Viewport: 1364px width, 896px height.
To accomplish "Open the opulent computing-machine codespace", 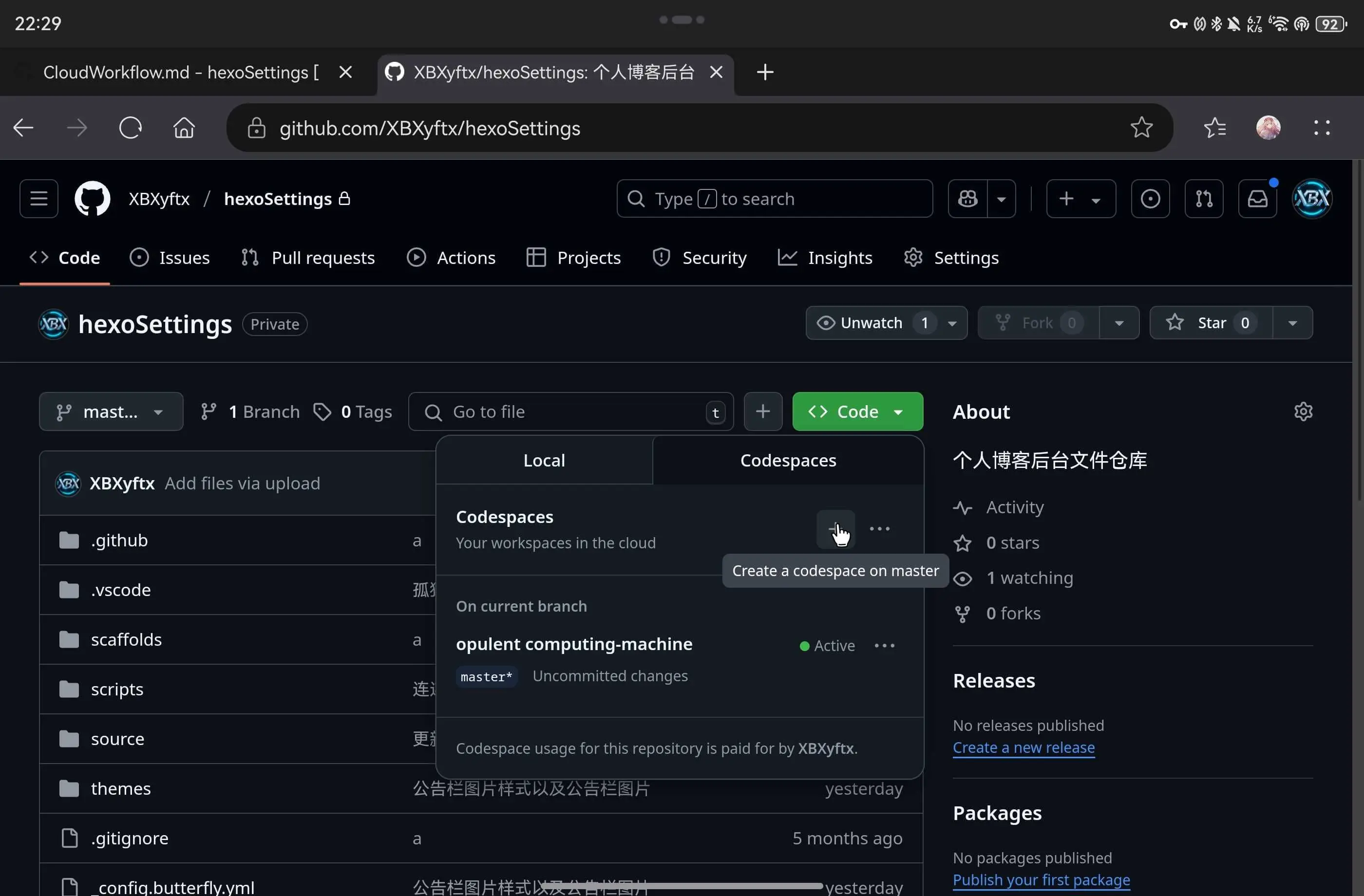I will click(574, 644).
